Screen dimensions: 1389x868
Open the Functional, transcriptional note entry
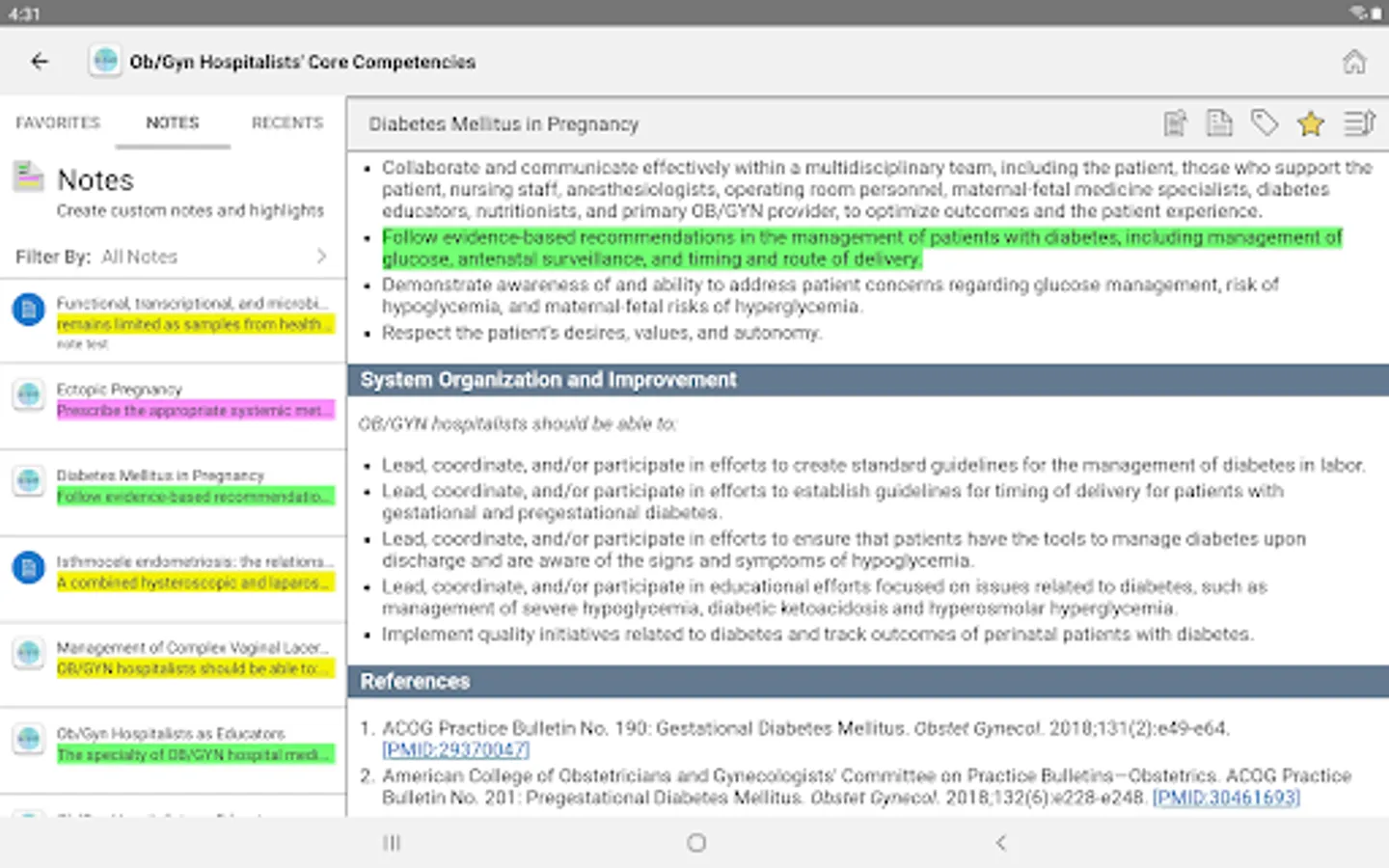point(173,322)
